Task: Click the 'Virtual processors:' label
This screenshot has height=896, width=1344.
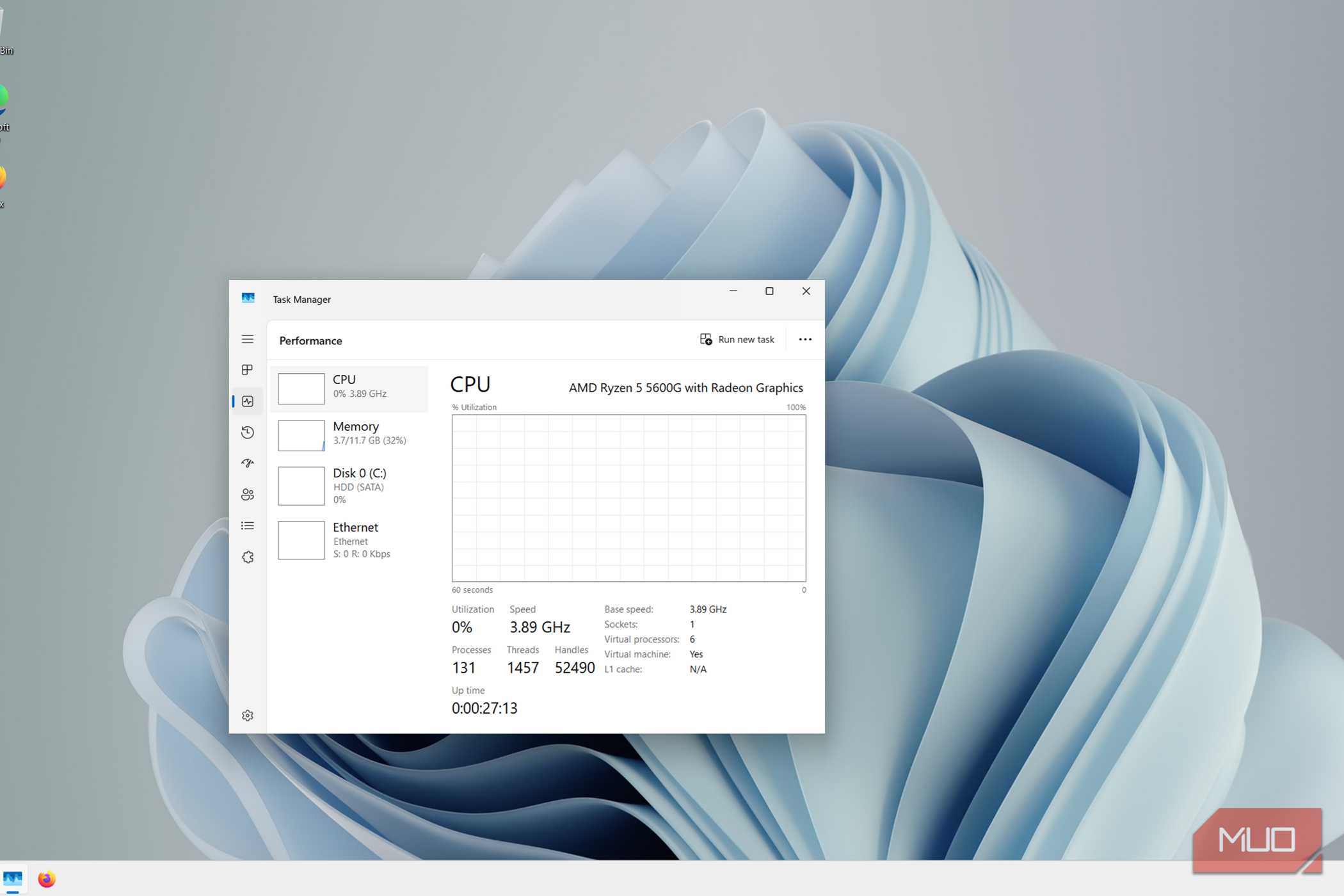Action: [x=642, y=639]
